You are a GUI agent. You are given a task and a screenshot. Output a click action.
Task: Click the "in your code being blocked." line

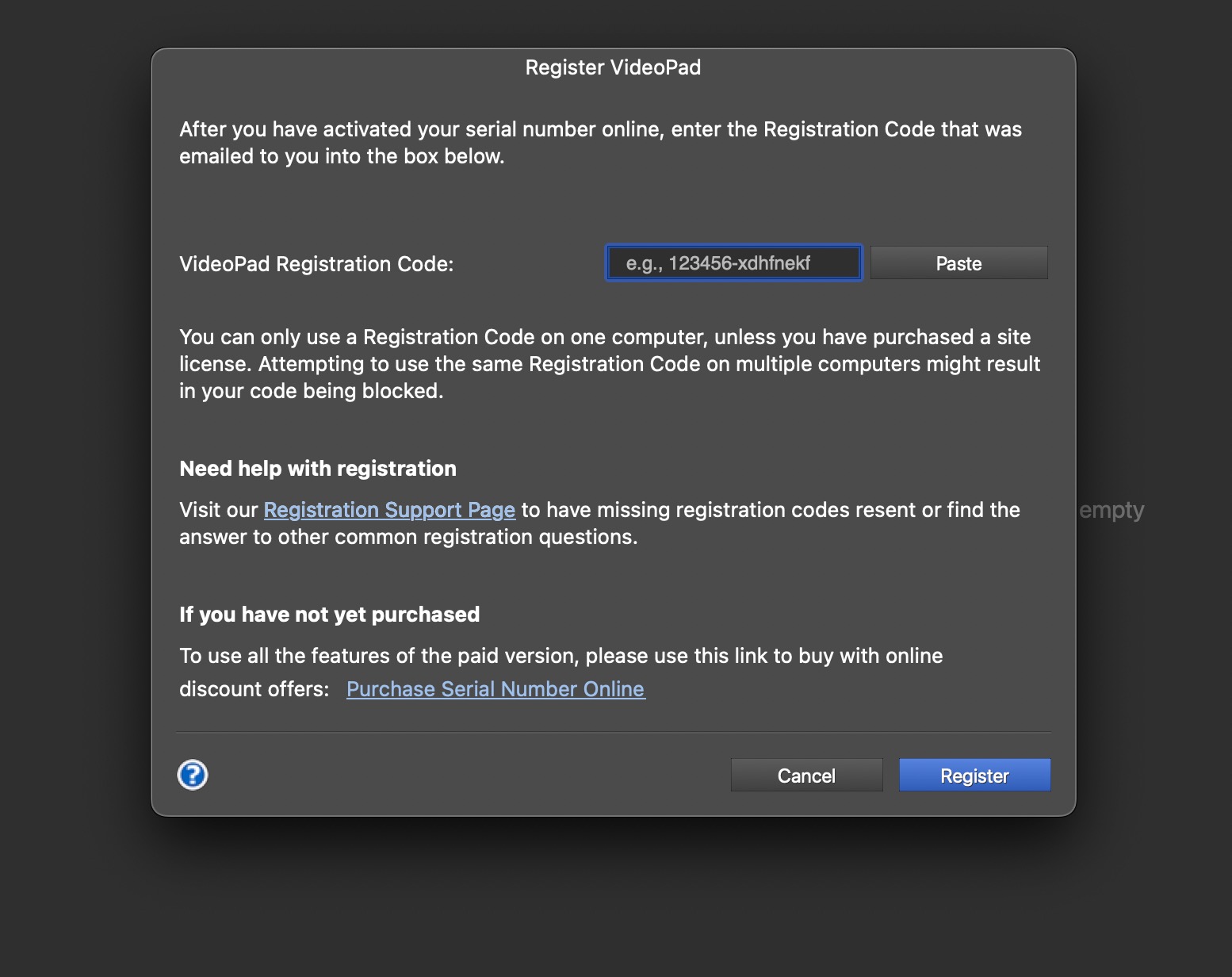coord(311,391)
